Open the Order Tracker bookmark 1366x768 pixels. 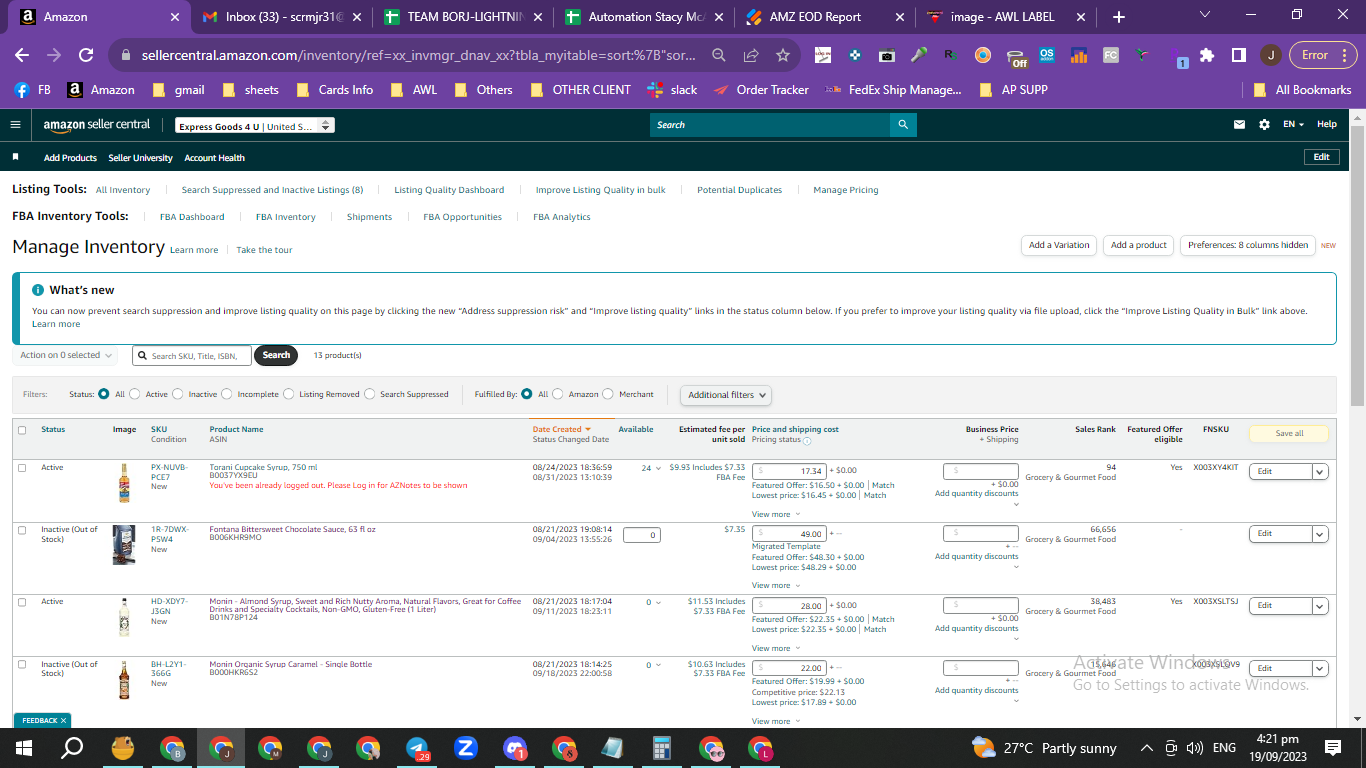click(x=761, y=90)
